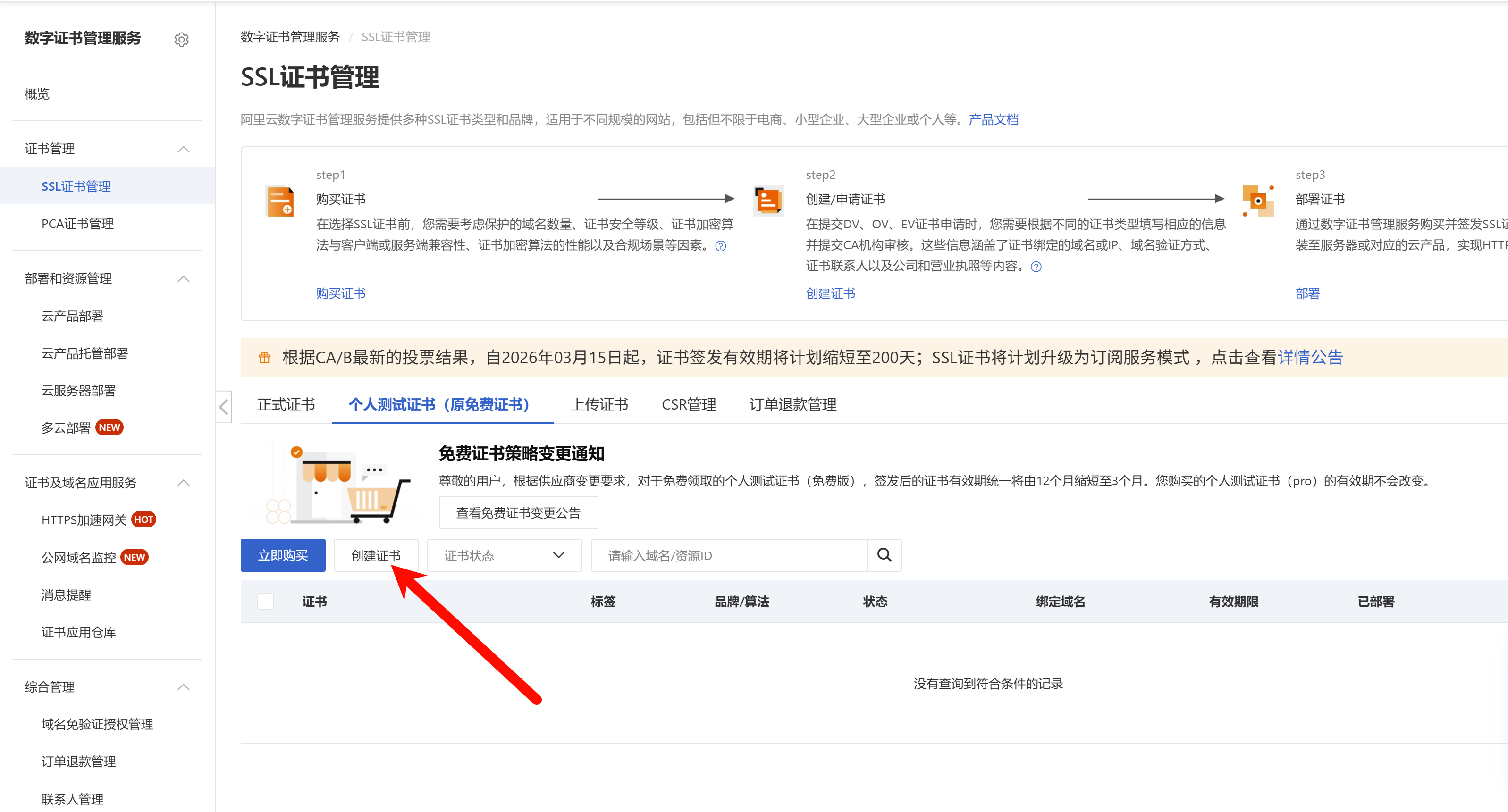Open the 证书状态 dropdown
This screenshot has width=1508, height=812.
(504, 555)
